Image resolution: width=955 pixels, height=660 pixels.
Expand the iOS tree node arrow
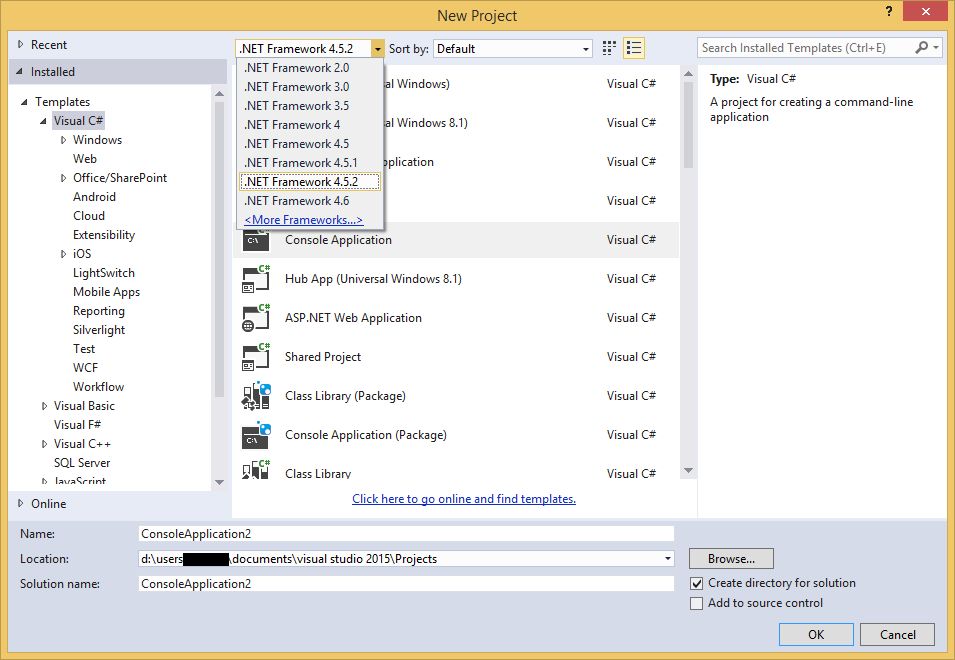[63, 254]
